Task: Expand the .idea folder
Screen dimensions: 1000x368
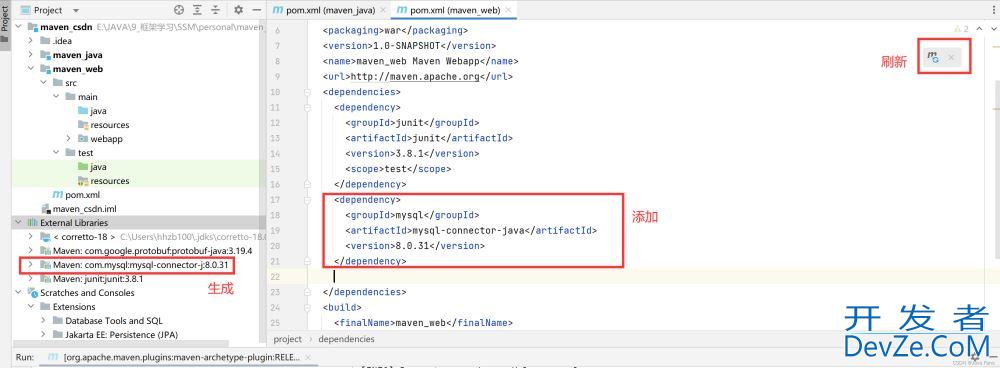Action: tap(30, 41)
